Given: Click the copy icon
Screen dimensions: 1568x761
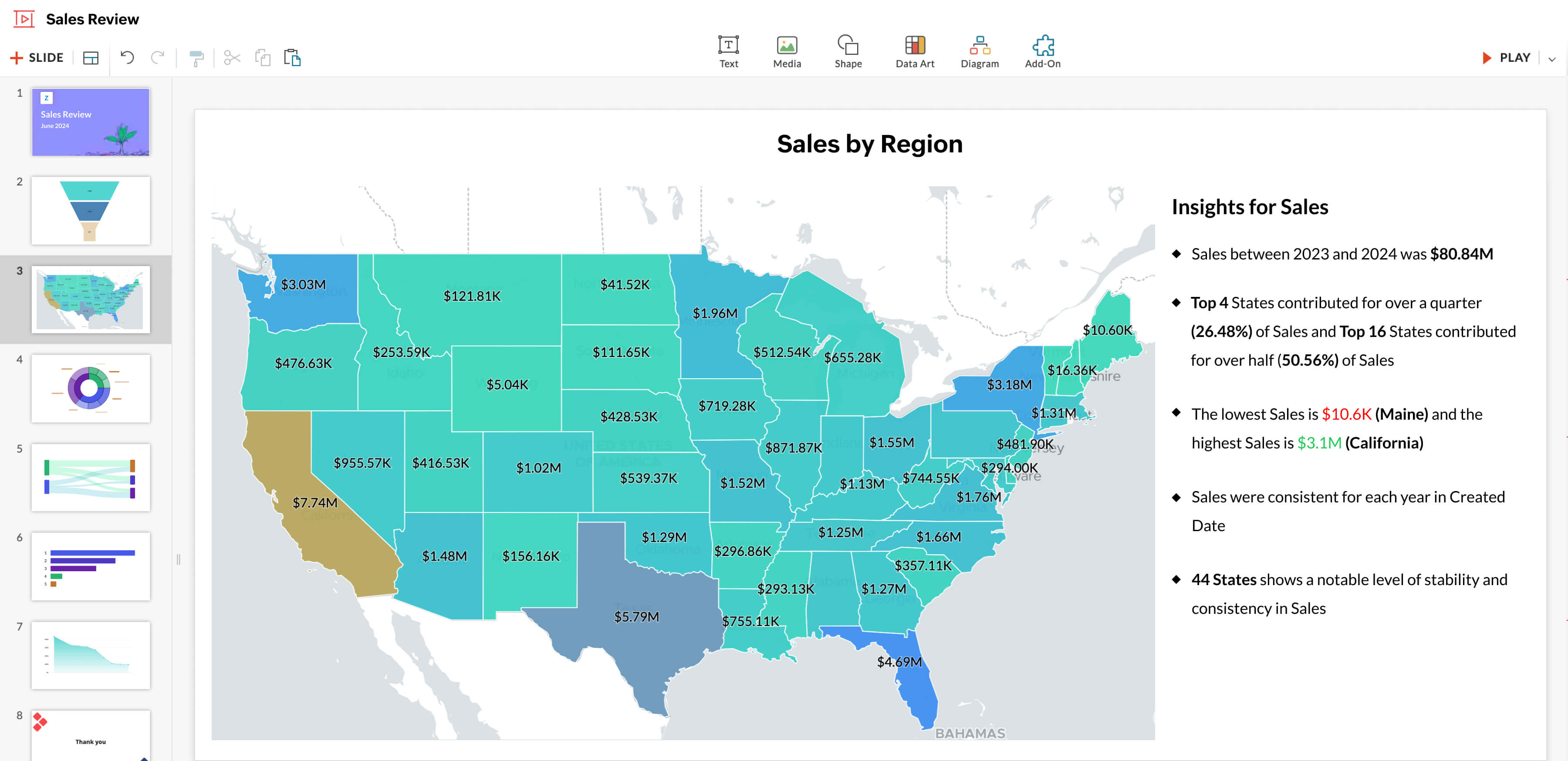Looking at the screenshot, I should click(262, 58).
